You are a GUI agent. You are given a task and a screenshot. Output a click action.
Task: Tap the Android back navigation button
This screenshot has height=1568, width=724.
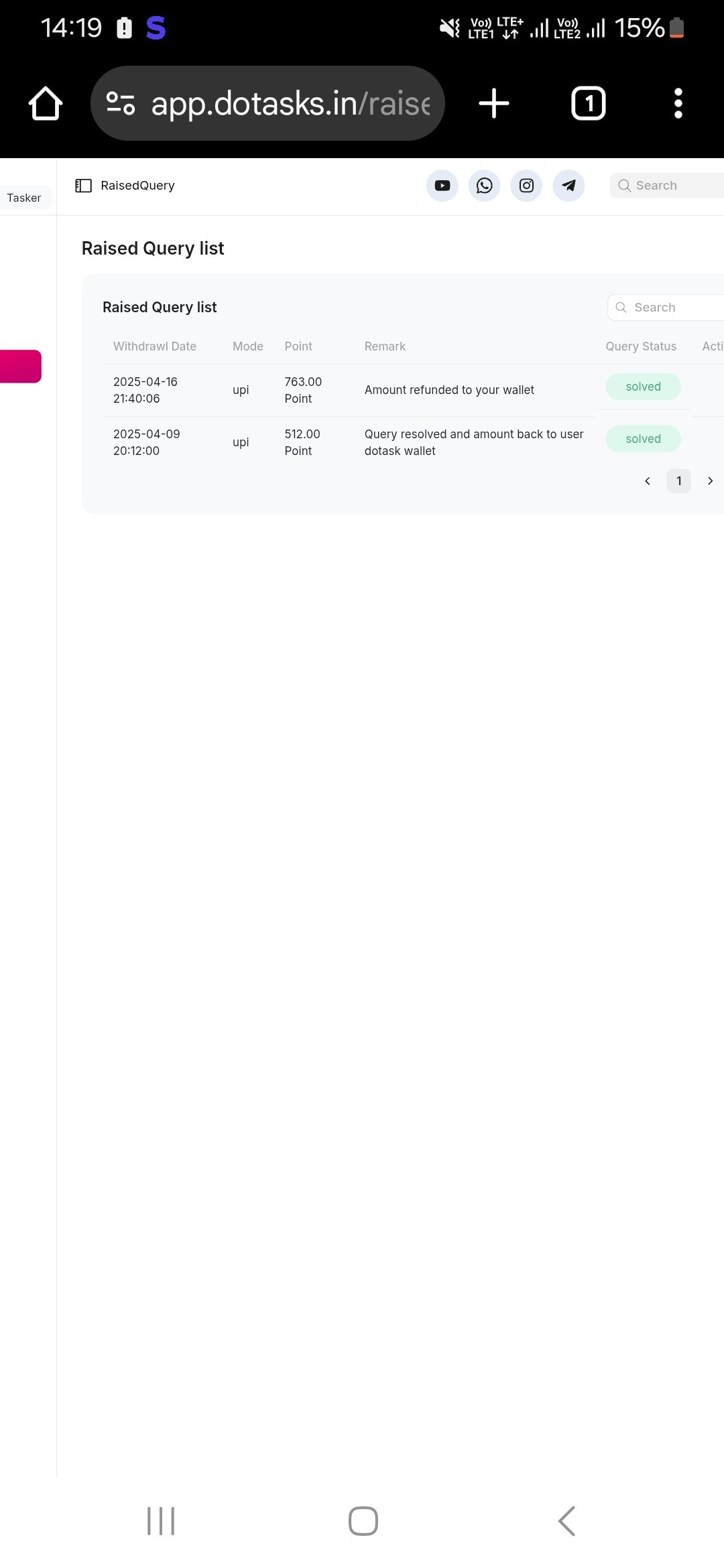pyautogui.click(x=567, y=1521)
